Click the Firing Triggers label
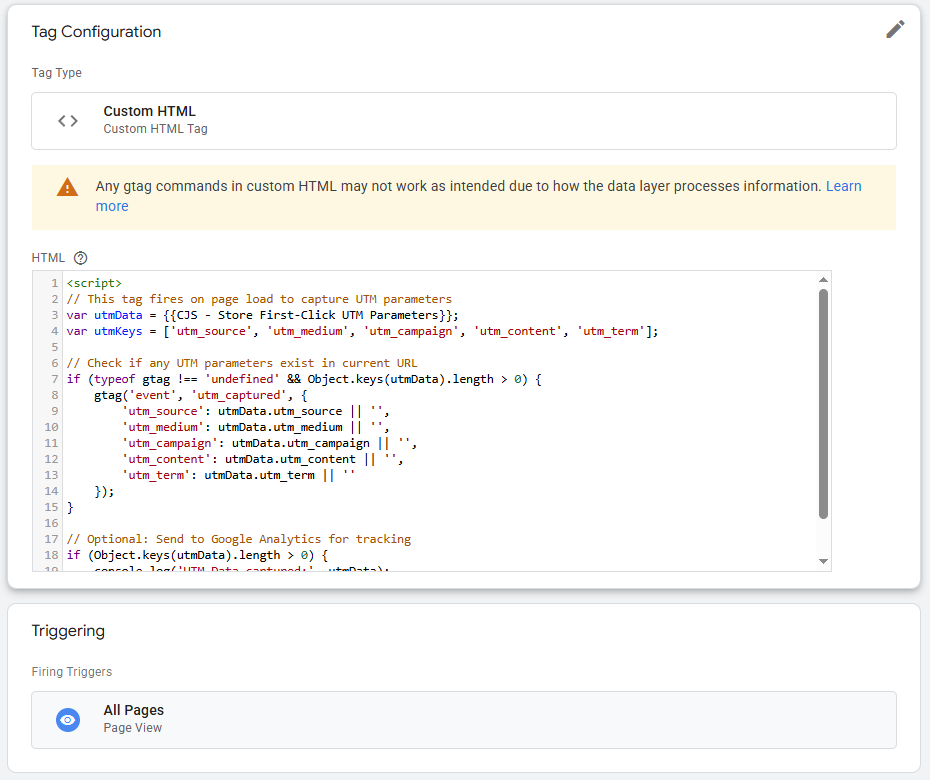This screenshot has height=780, width=930. [x=71, y=672]
